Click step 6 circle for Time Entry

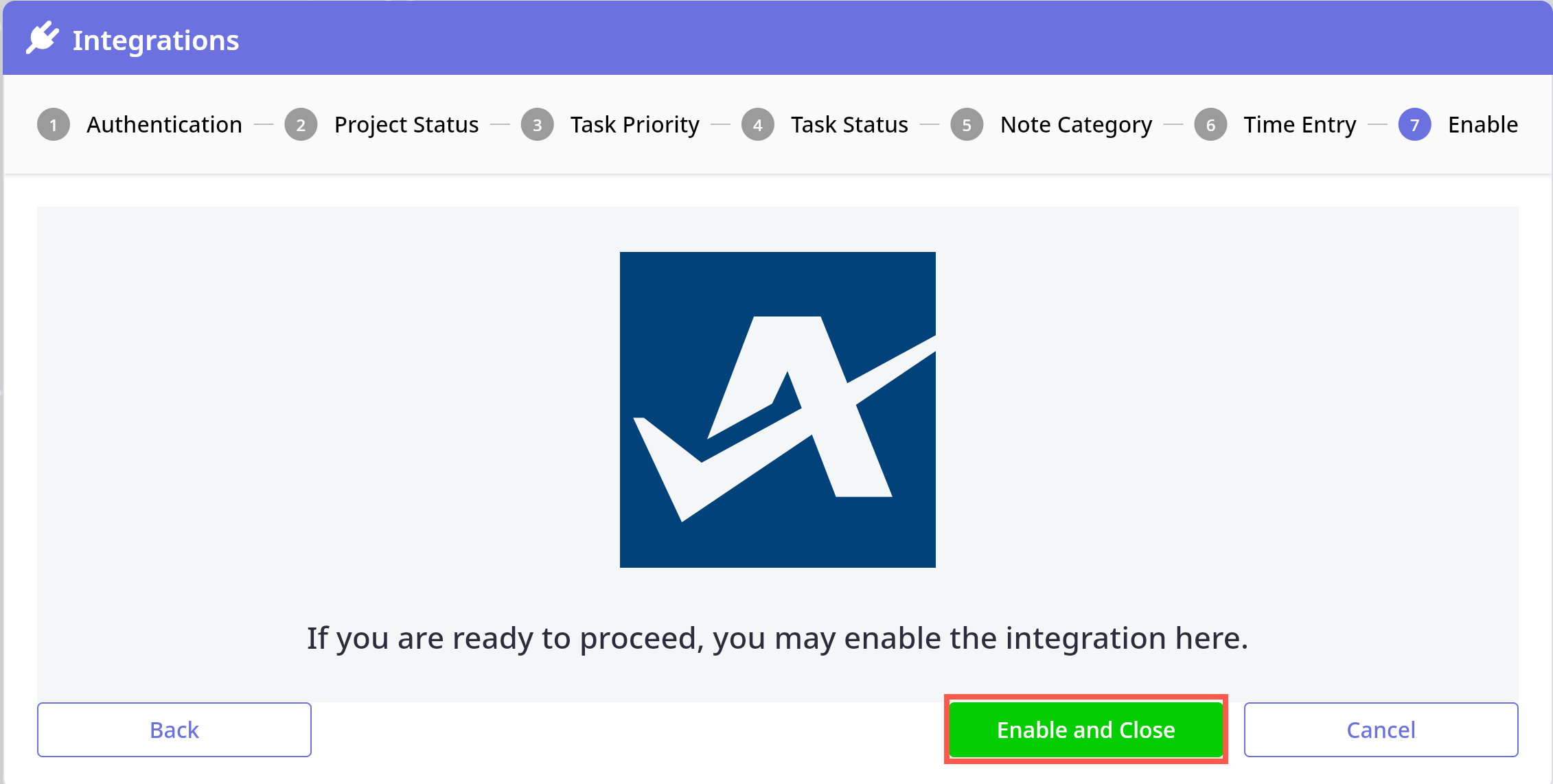click(x=1210, y=125)
